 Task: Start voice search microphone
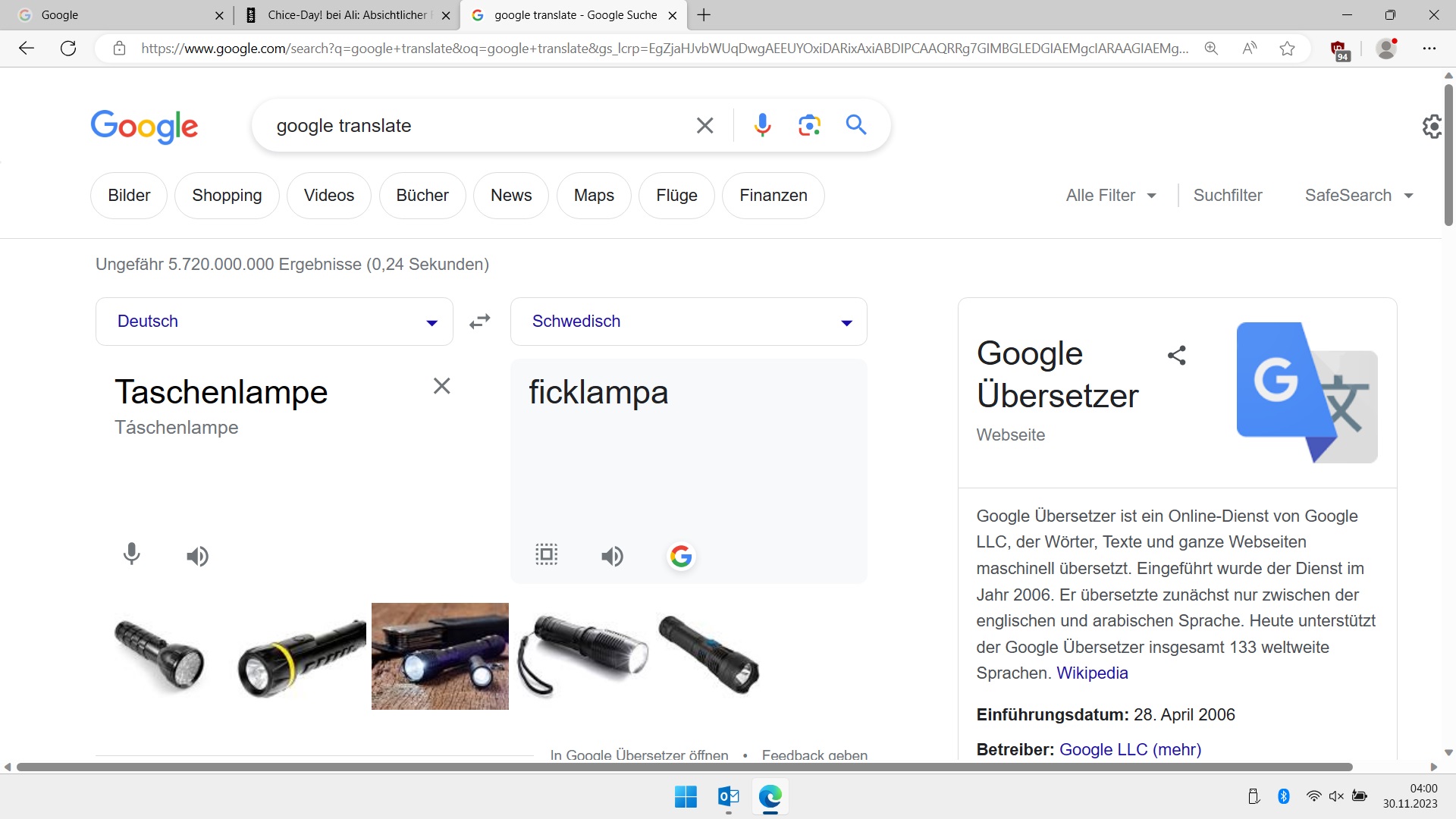[x=762, y=125]
